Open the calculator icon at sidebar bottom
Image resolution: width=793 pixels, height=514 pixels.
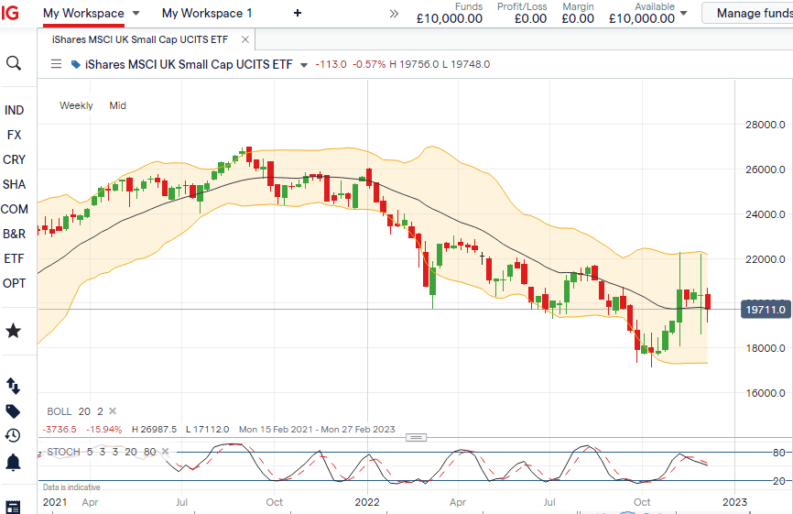(13, 507)
